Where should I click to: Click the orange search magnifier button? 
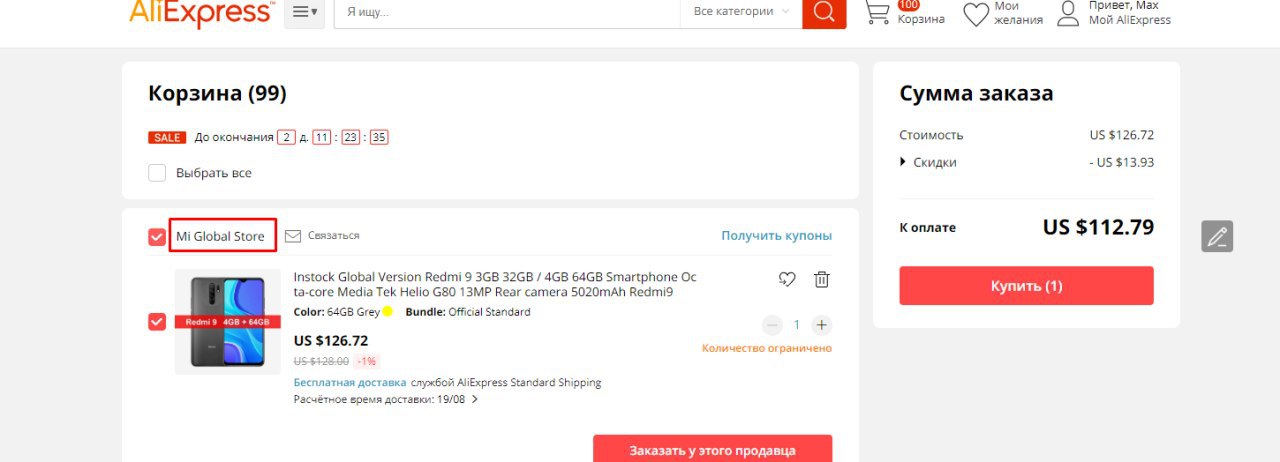[824, 12]
